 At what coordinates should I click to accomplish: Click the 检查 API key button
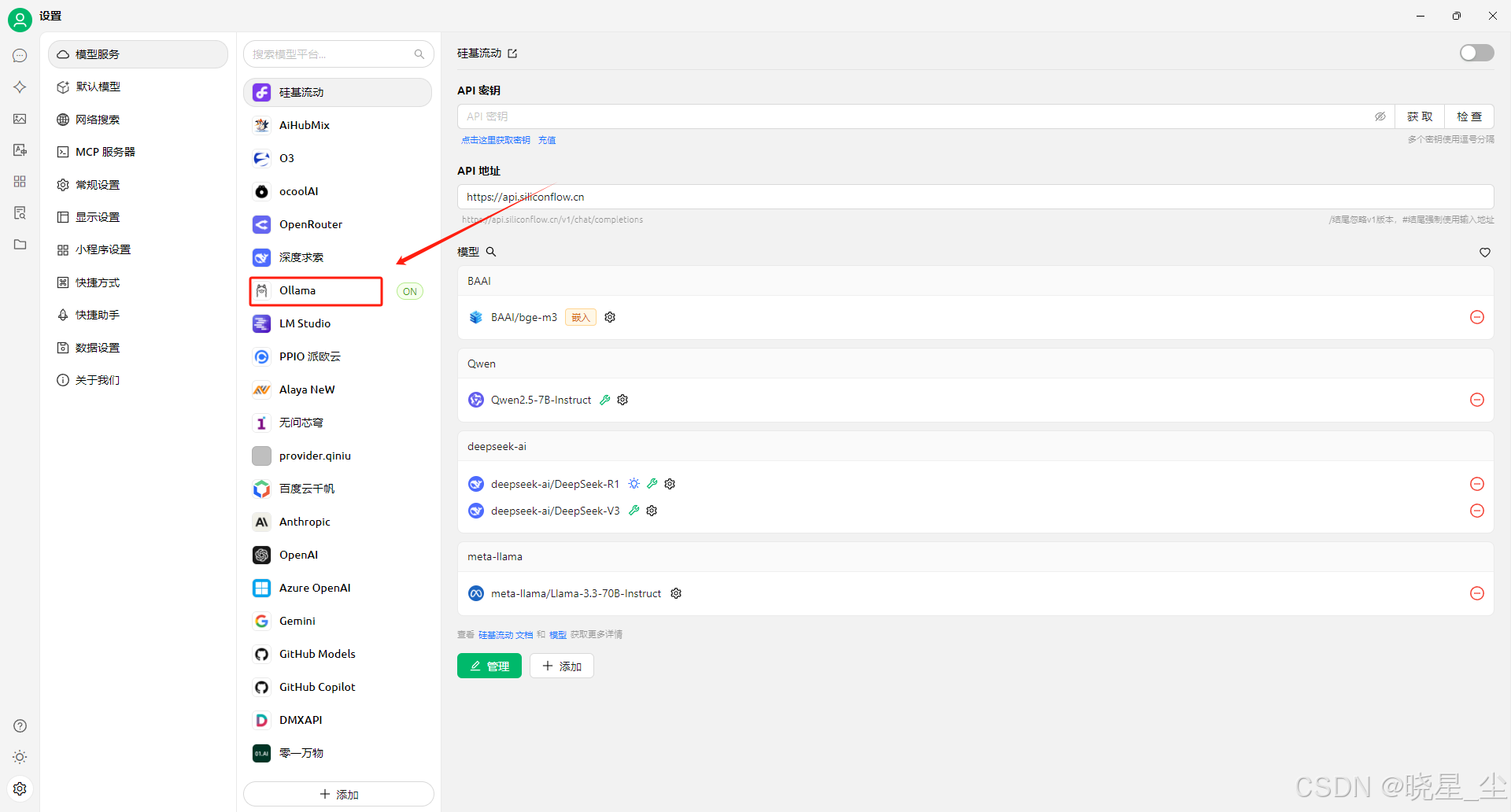coord(1469,116)
